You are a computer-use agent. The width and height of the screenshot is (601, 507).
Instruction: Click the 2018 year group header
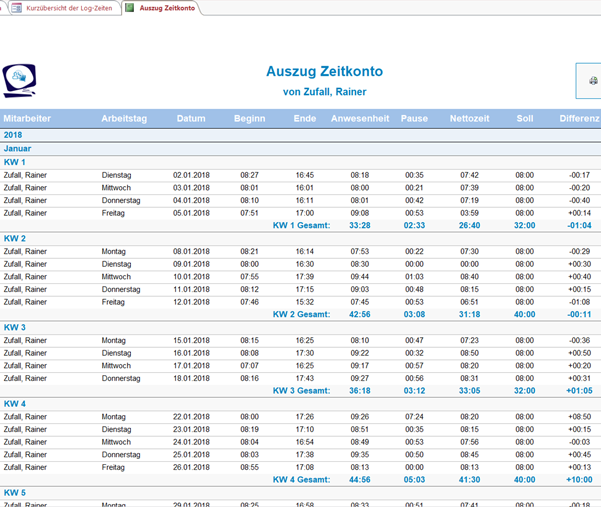(13, 135)
